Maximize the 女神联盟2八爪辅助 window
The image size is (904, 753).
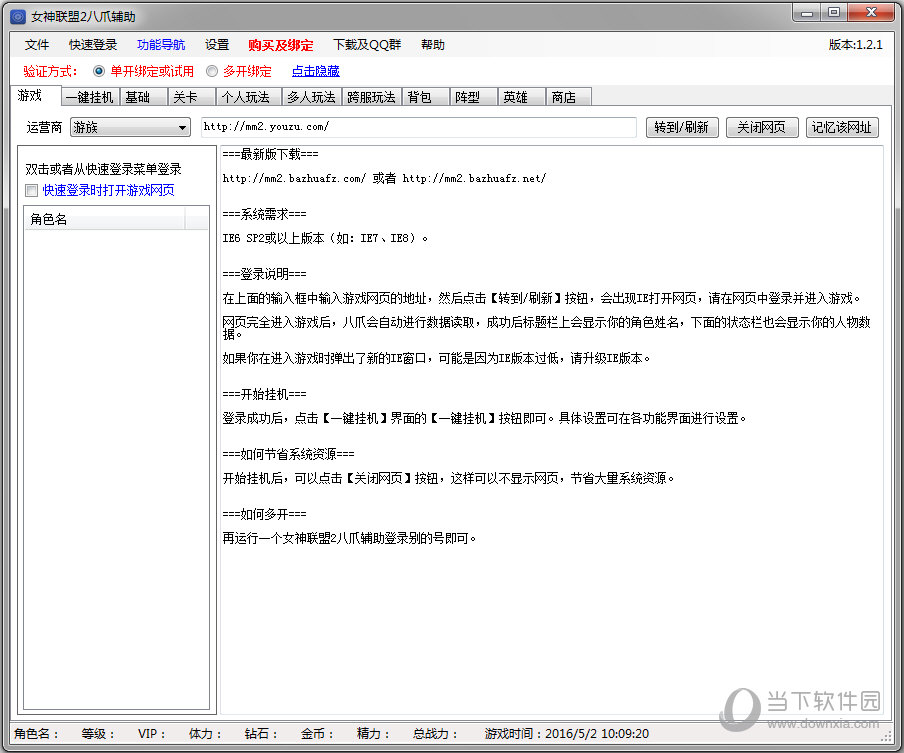(834, 13)
